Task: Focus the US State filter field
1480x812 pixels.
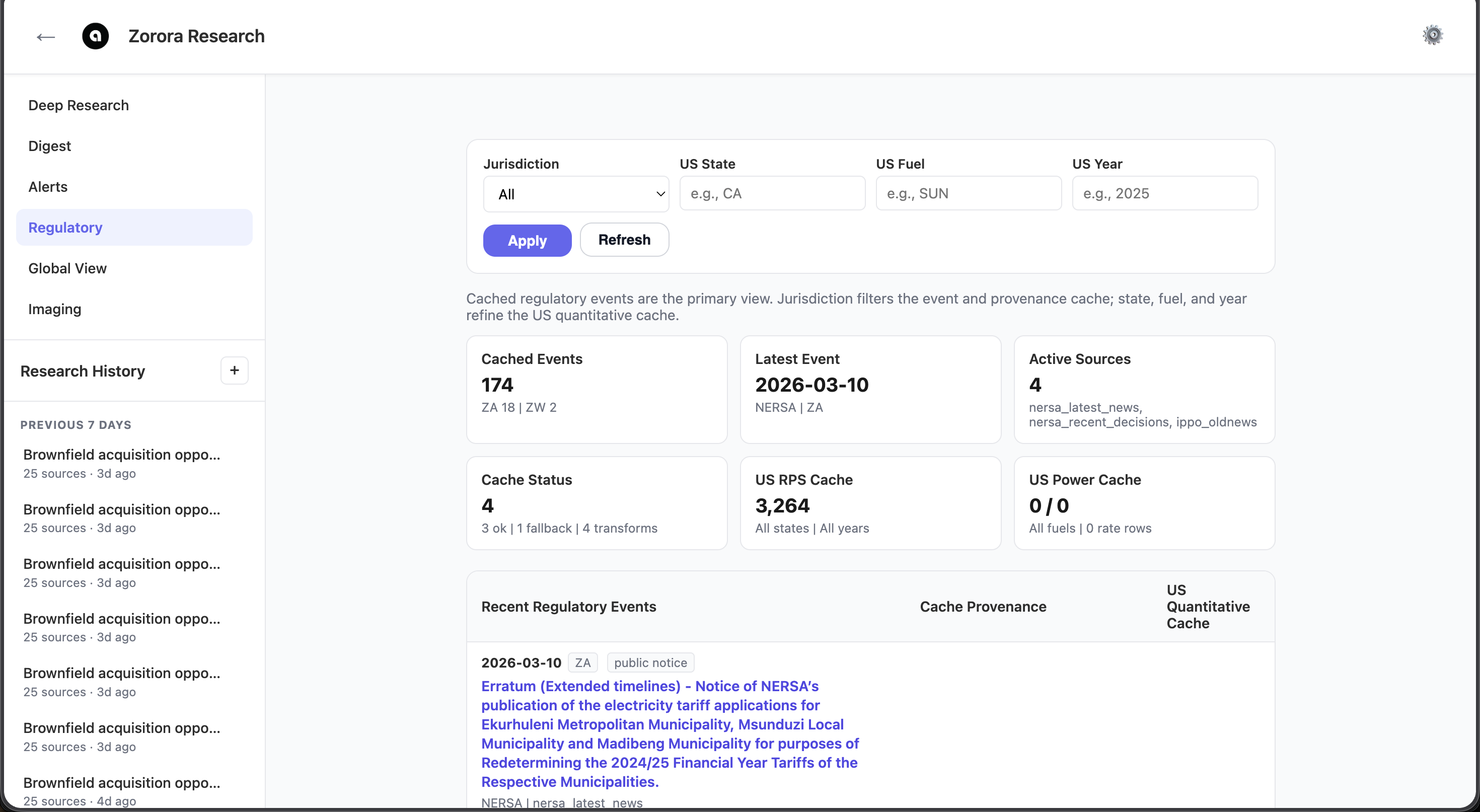Action: pos(772,193)
